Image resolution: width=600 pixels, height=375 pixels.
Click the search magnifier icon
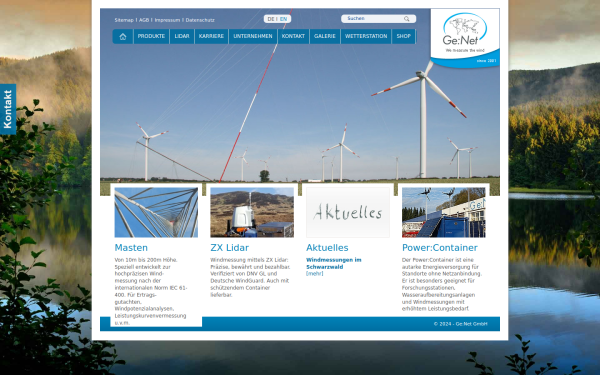[x=406, y=19]
